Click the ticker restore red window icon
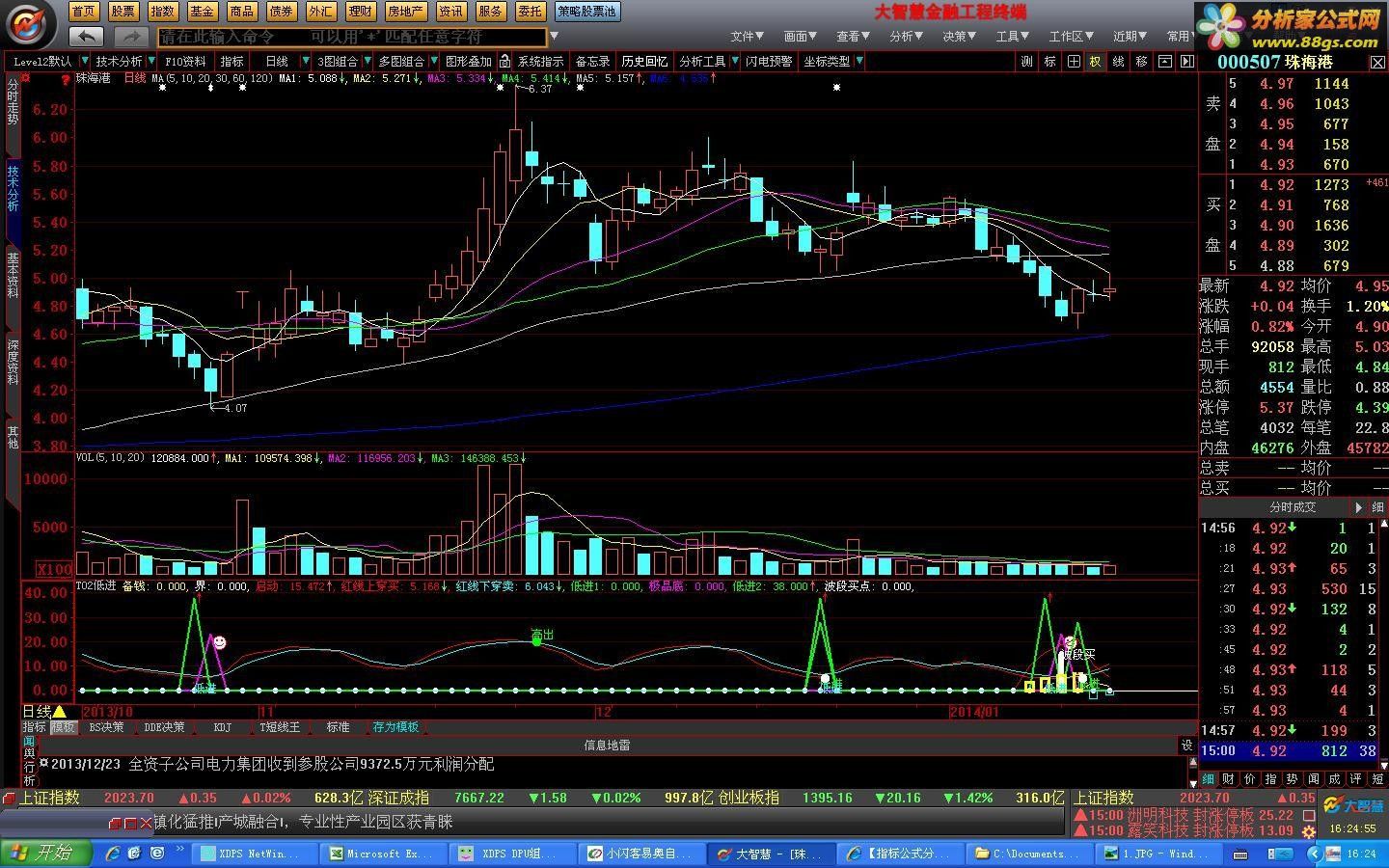The height and width of the screenshot is (868, 1389). 116,824
